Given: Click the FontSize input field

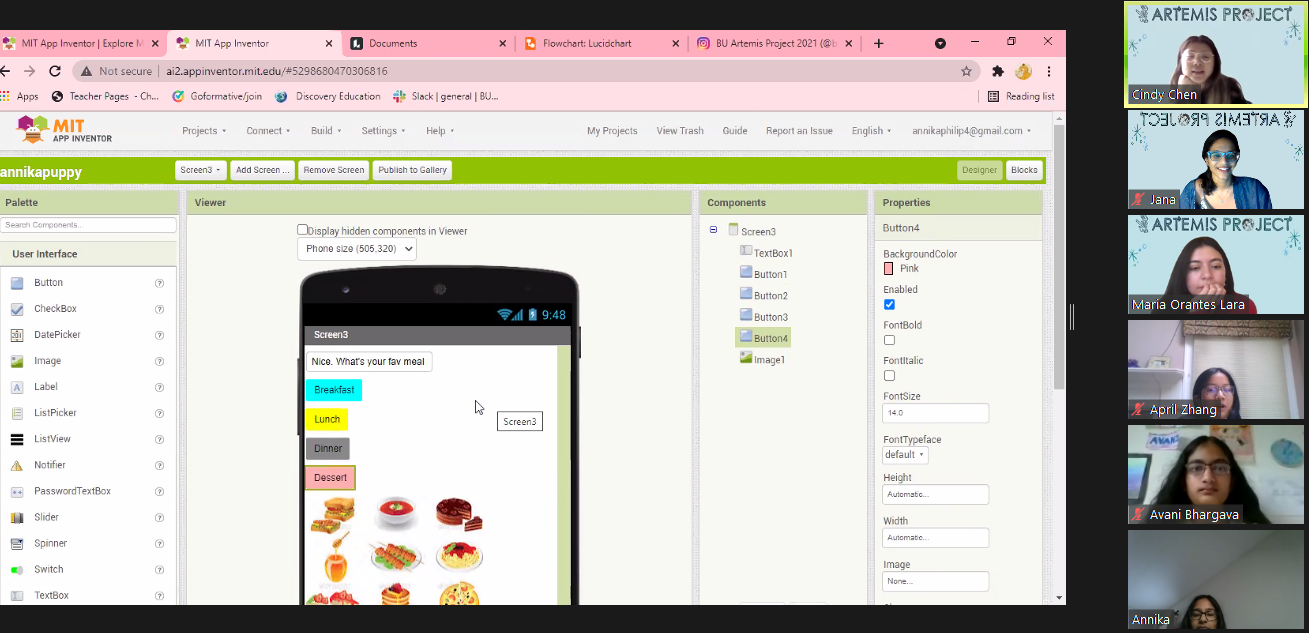Looking at the screenshot, I should point(935,413).
